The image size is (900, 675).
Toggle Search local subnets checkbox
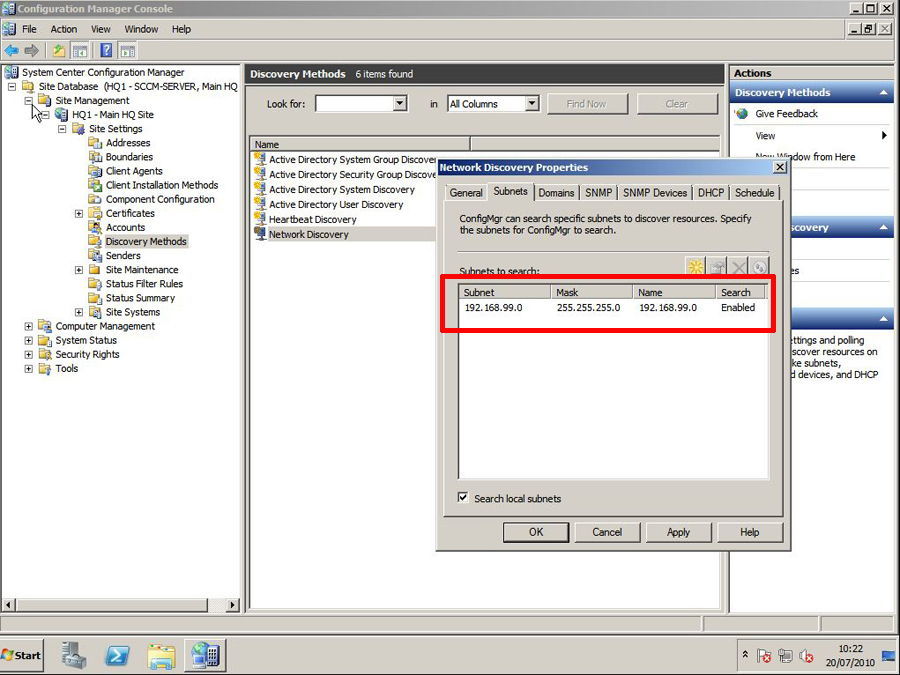click(x=463, y=498)
